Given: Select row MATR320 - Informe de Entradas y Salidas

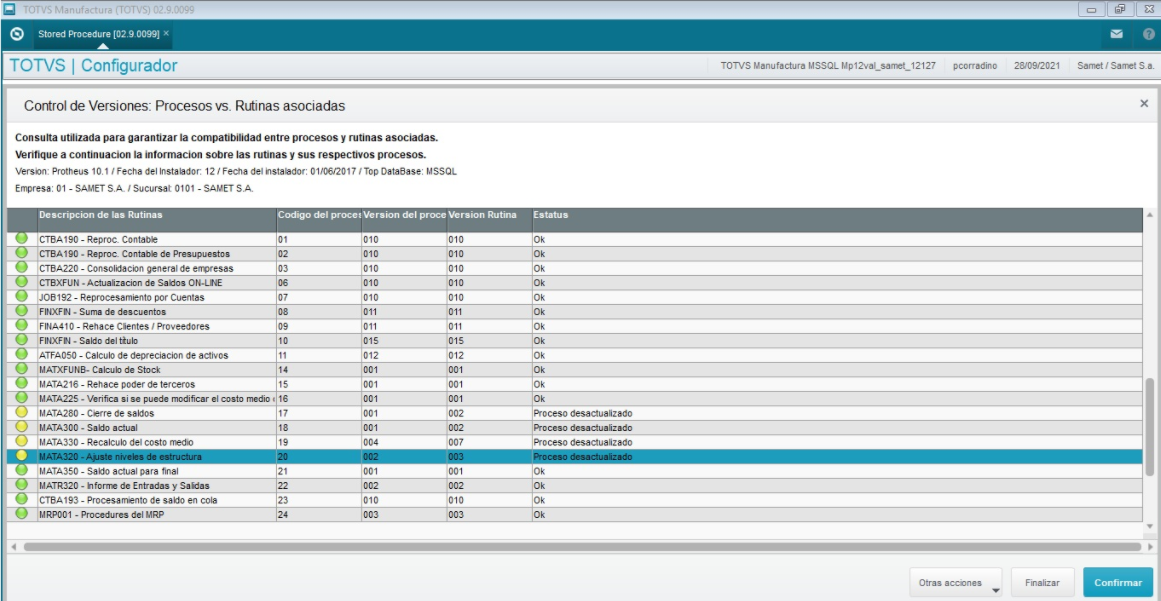Looking at the screenshot, I should click(x=575, y=486).
